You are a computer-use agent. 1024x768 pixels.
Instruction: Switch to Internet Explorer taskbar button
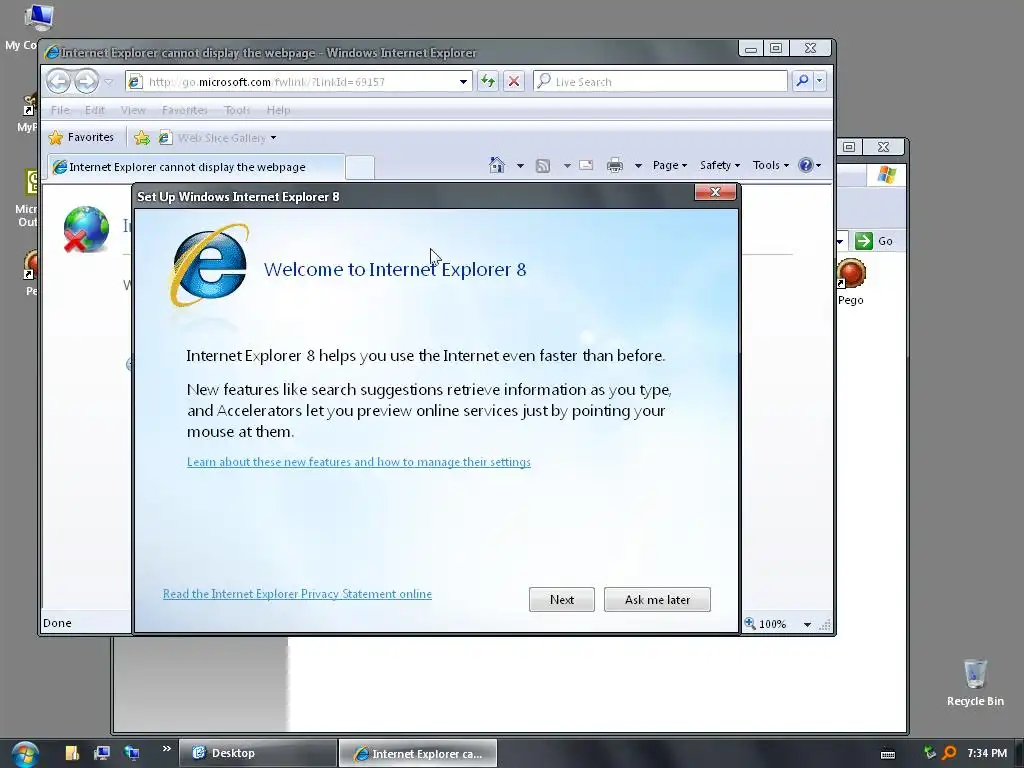(x=418, y=754)
